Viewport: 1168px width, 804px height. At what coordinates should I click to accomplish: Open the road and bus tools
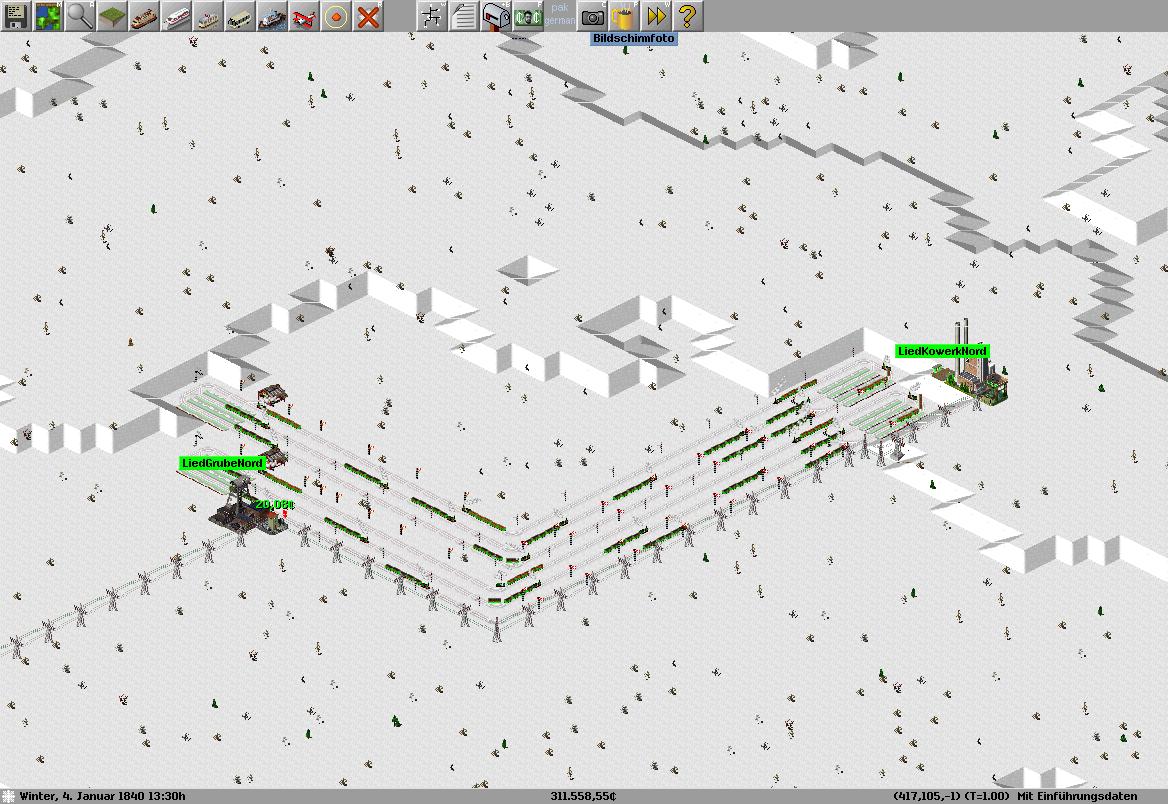(x=240, y=16)
